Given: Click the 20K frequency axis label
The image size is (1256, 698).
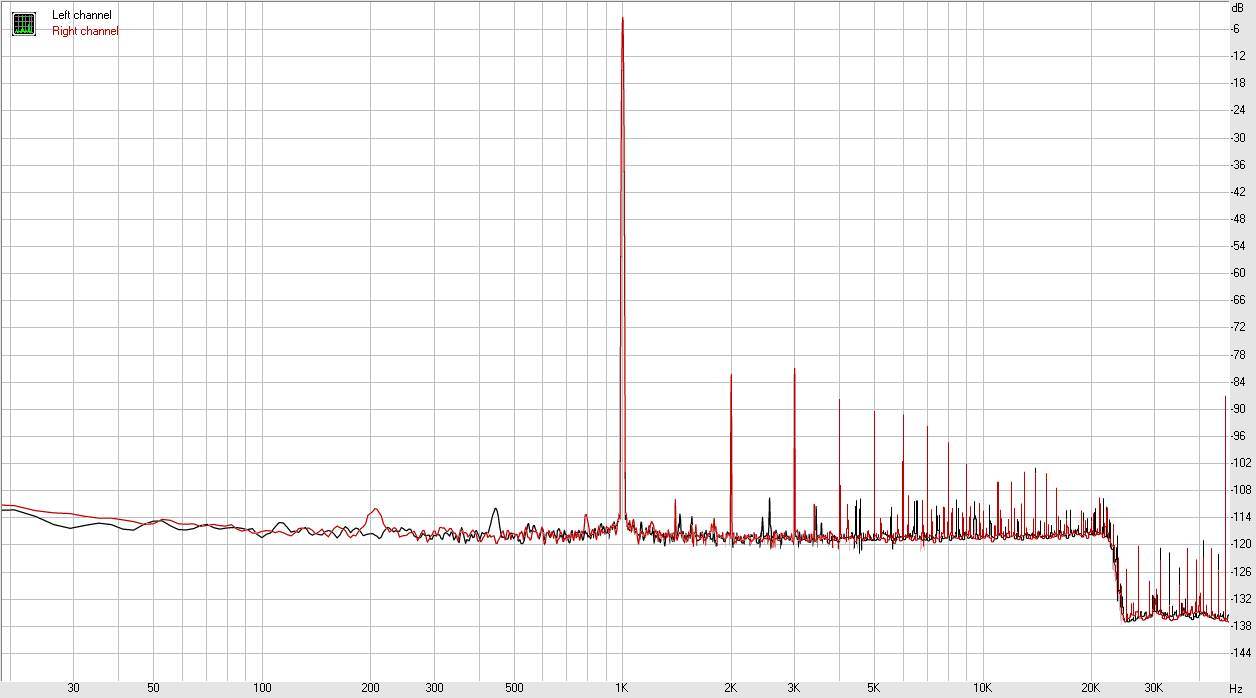Looking at the screenshot, I should coord(1091,688).
